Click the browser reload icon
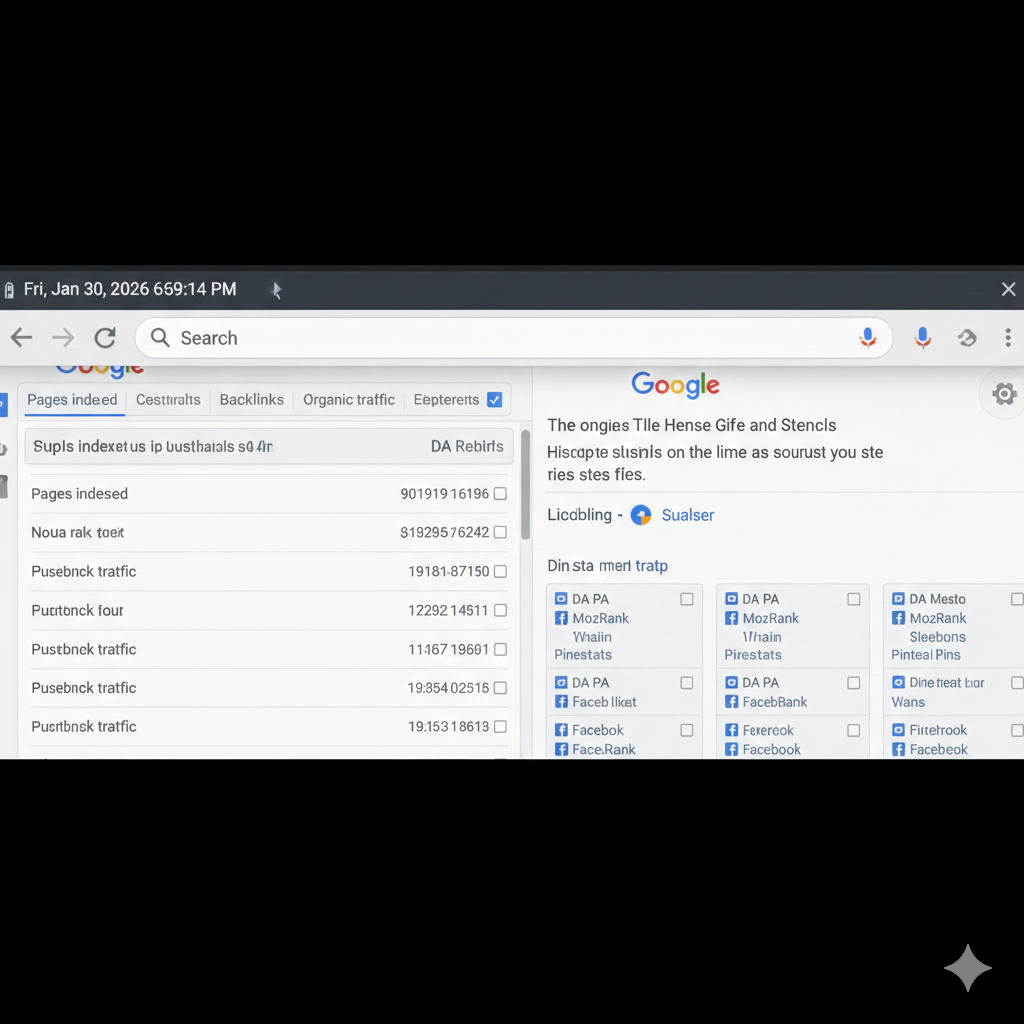This screenshot has width=1024, height=1024. point(104,337)
